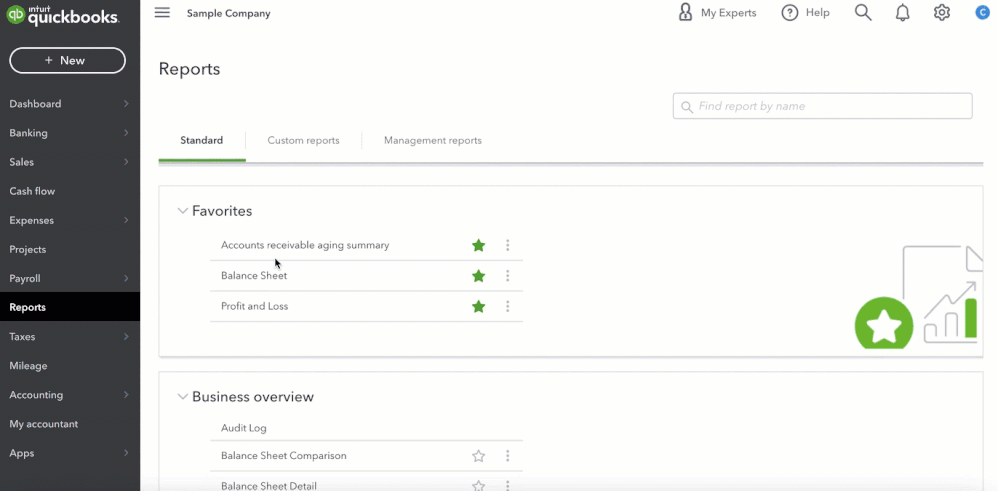Screen dimensions: 998x491
Task: Open the Help question mark icon
Action: click(x=790, y=13)
